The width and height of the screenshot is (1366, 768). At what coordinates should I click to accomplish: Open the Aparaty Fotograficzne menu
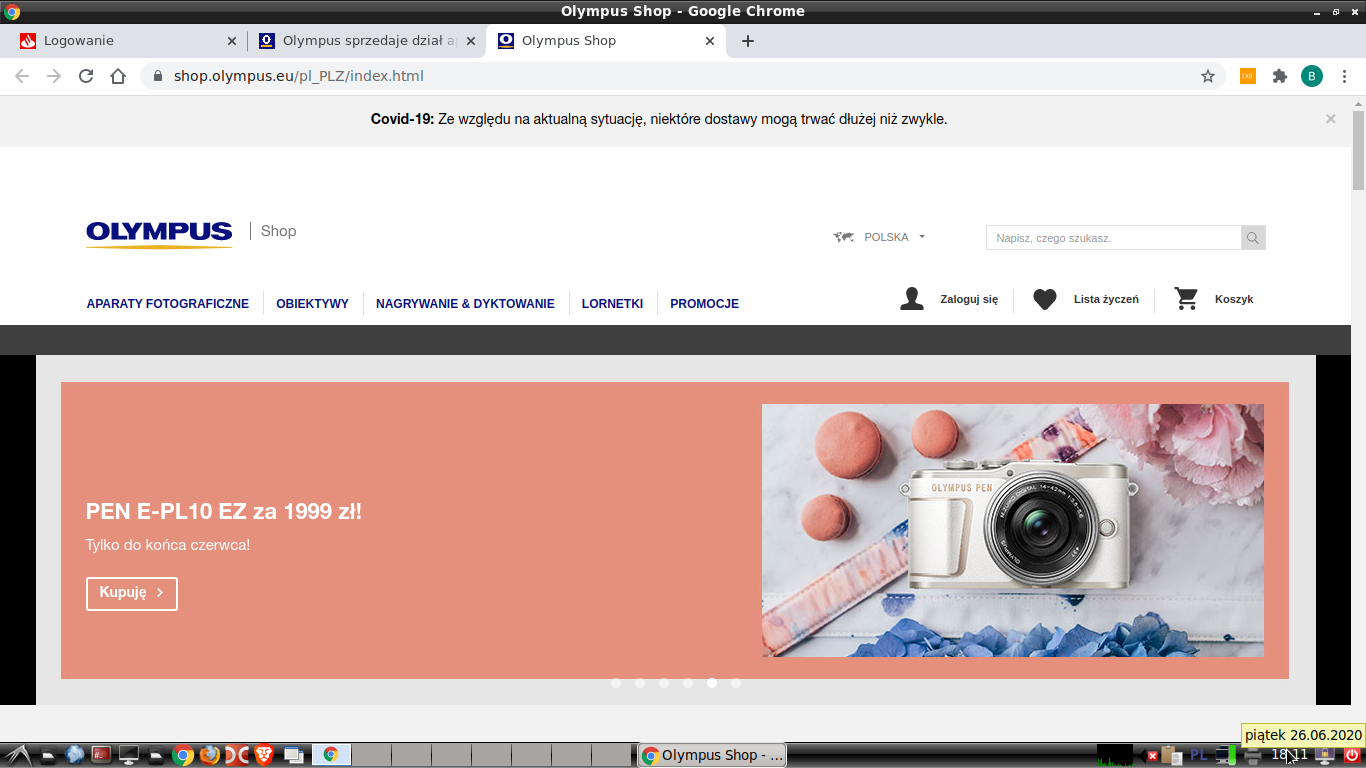(x=167, y=304)
